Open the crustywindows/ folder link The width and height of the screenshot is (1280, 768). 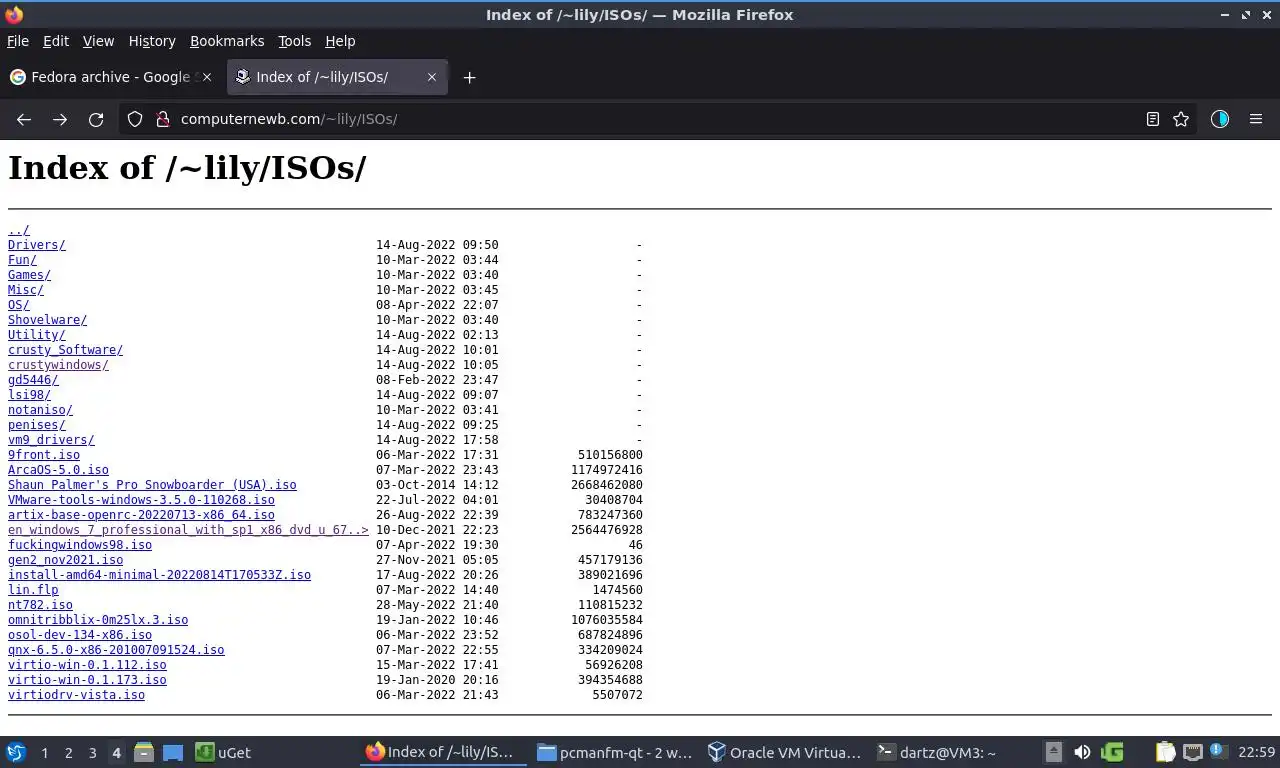point(58,365)
